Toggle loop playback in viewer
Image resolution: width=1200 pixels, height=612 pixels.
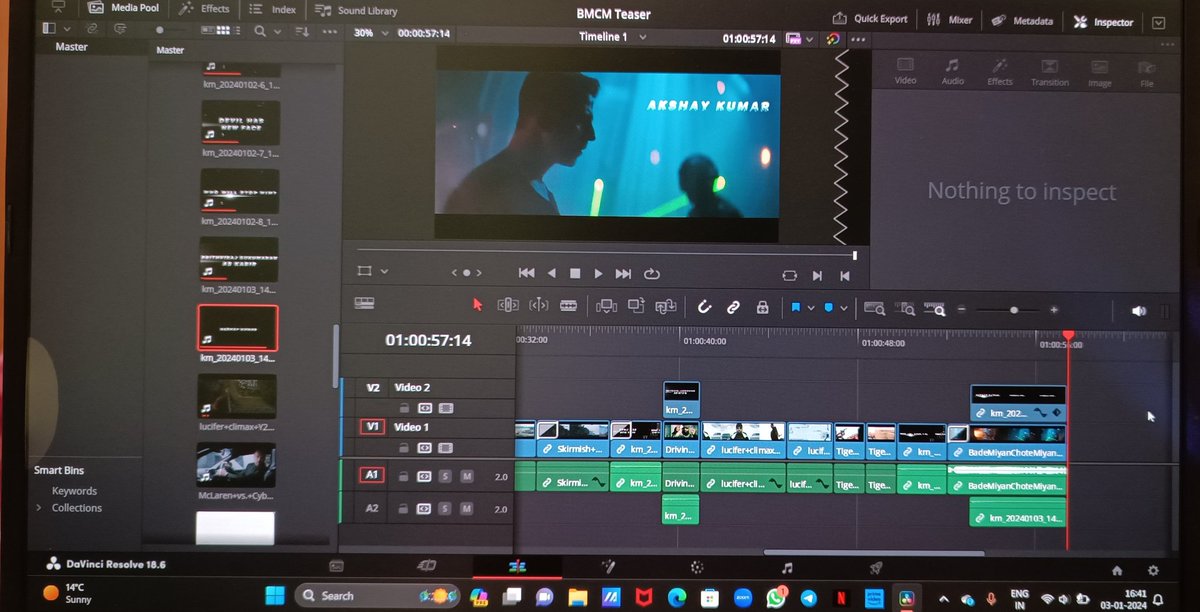click(x=652, y=273)
